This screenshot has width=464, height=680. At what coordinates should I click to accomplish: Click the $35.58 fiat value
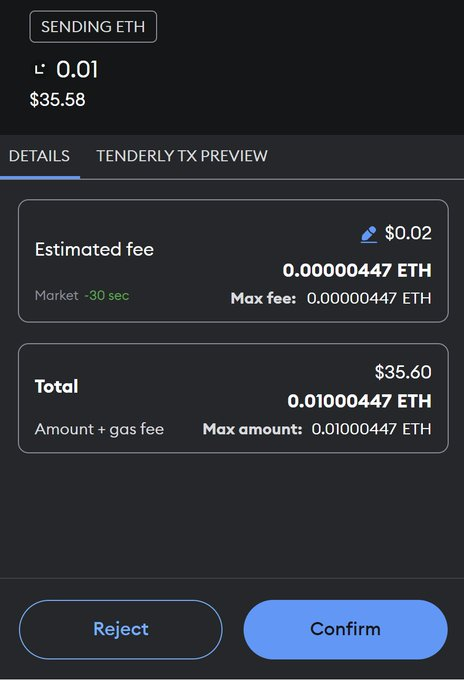[x=57, y=99]
